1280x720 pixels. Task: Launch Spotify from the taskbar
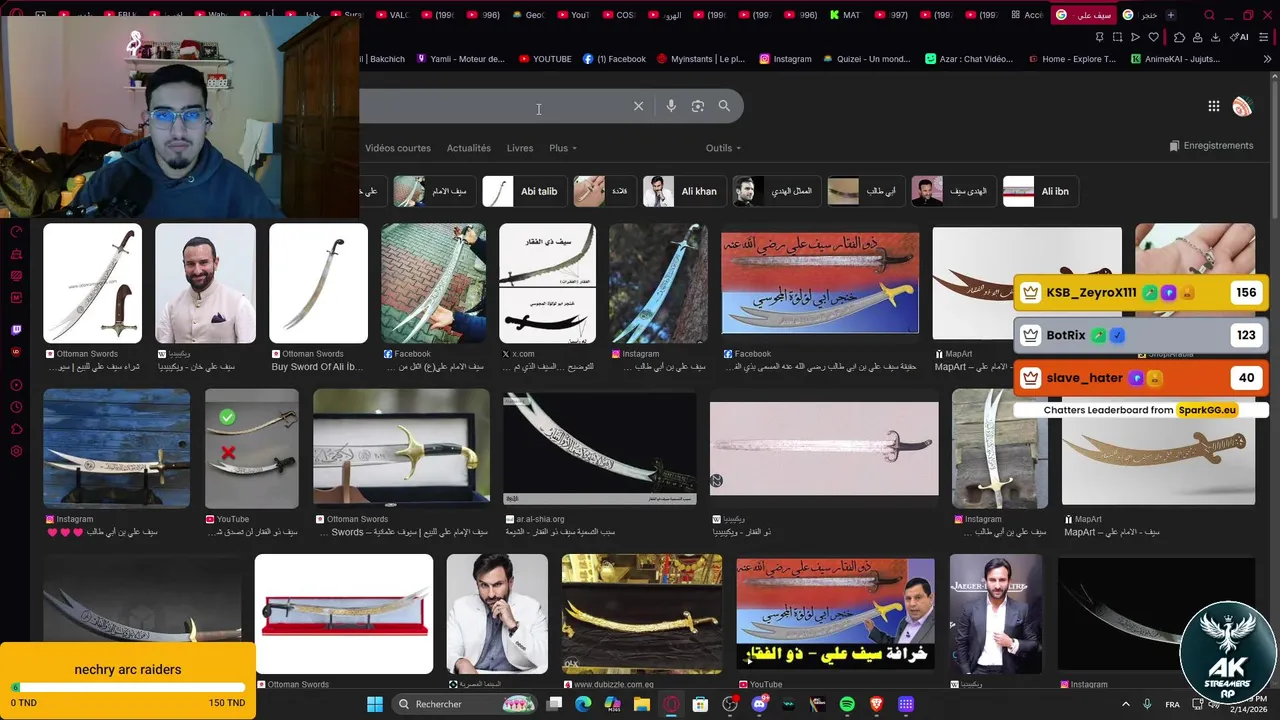847,704
